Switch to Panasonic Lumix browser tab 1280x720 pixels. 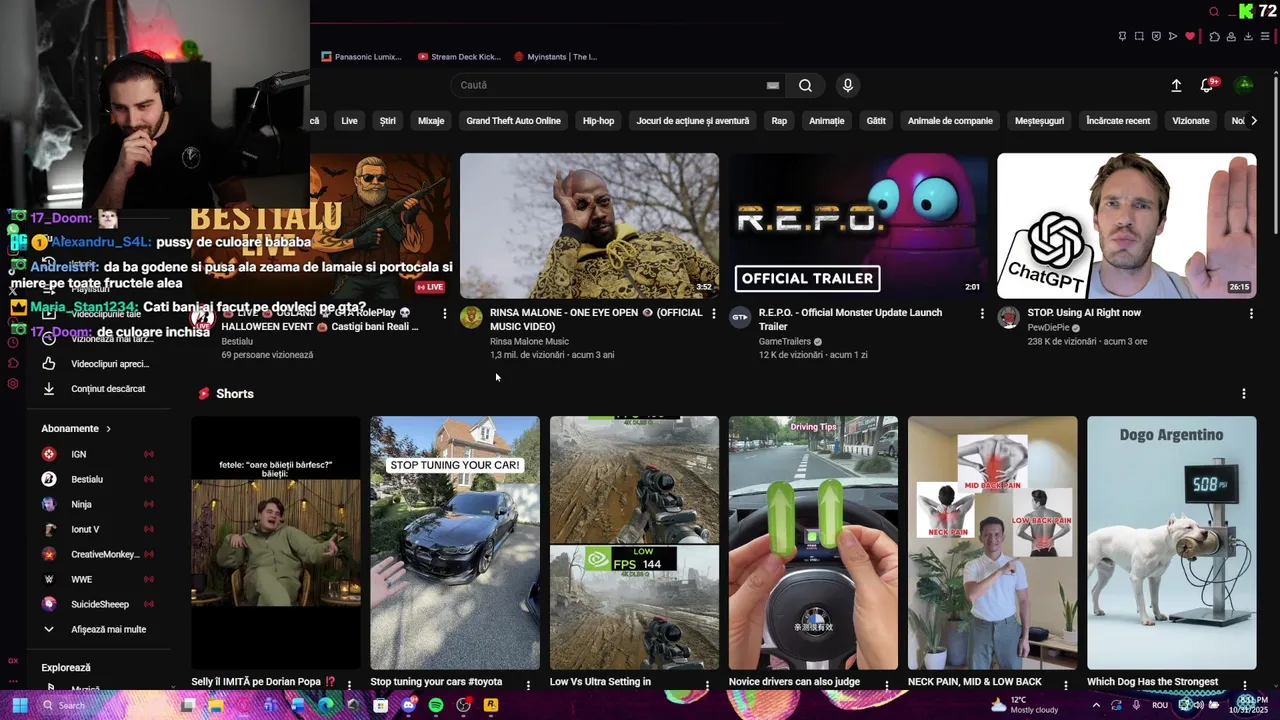click(x=362, y=57)
